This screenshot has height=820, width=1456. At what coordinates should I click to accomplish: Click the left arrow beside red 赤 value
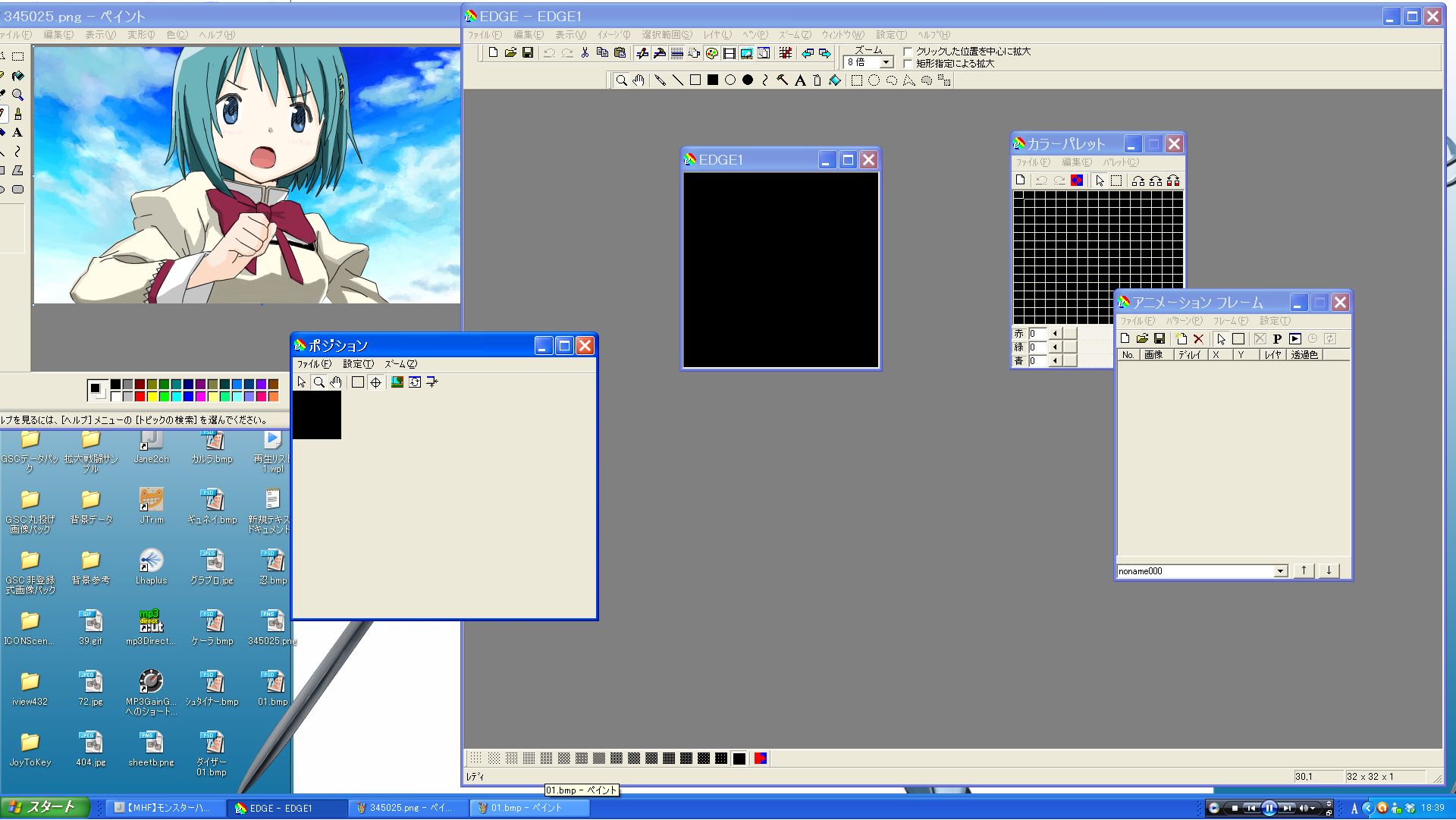pyautogui.click(x=1055, y=334)
